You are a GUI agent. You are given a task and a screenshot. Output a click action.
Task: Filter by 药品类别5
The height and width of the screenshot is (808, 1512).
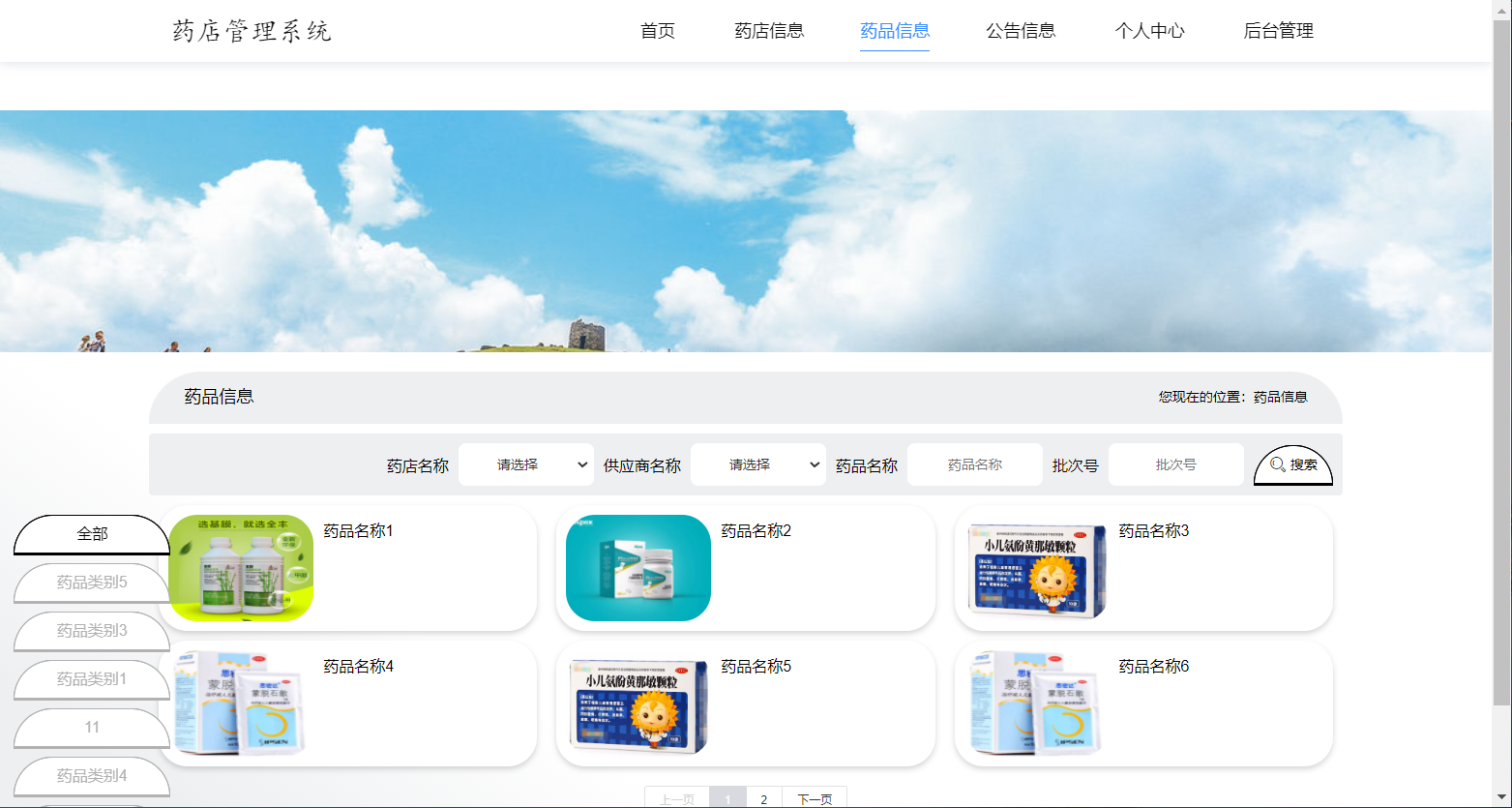pyautogui.click(x=92, y=583)
